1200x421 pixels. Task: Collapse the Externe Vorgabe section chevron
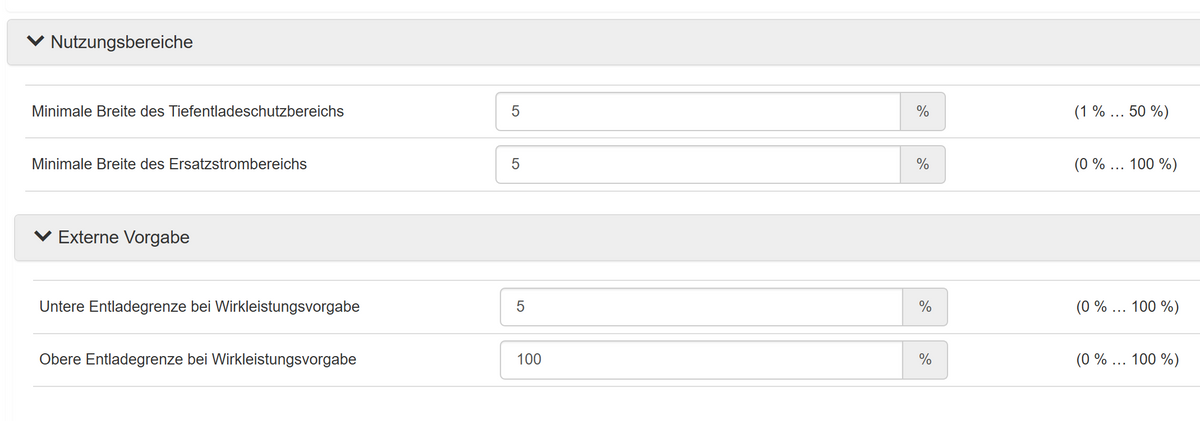(41, 237)
